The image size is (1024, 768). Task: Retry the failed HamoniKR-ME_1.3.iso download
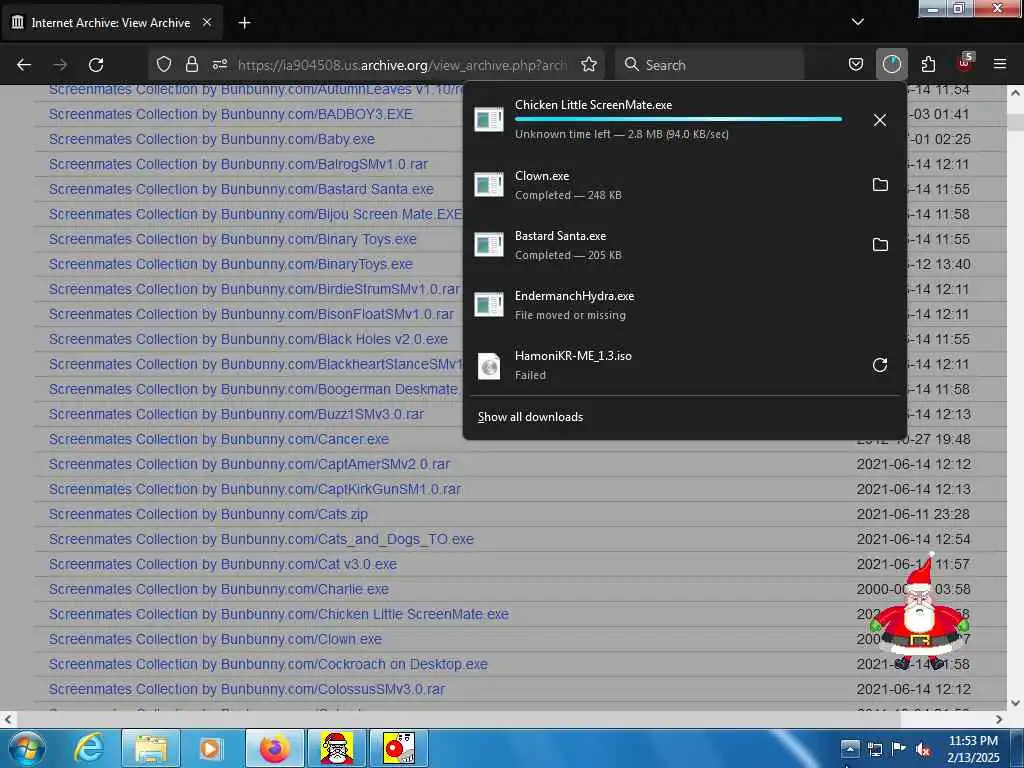[x=880, y=365]
